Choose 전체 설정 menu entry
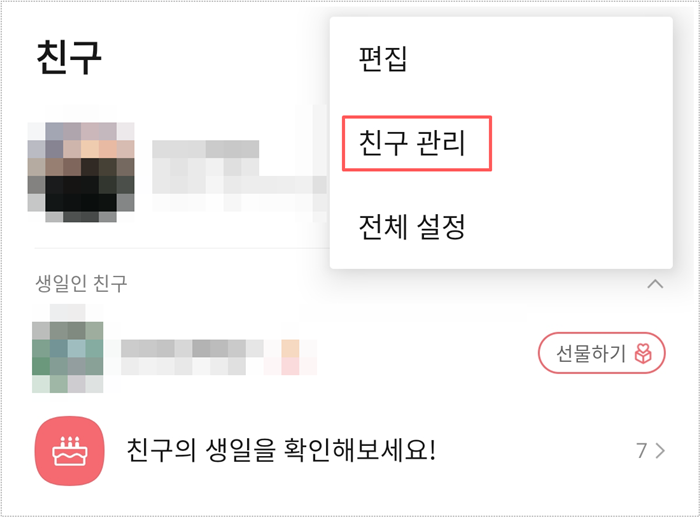 click(412, 227)
